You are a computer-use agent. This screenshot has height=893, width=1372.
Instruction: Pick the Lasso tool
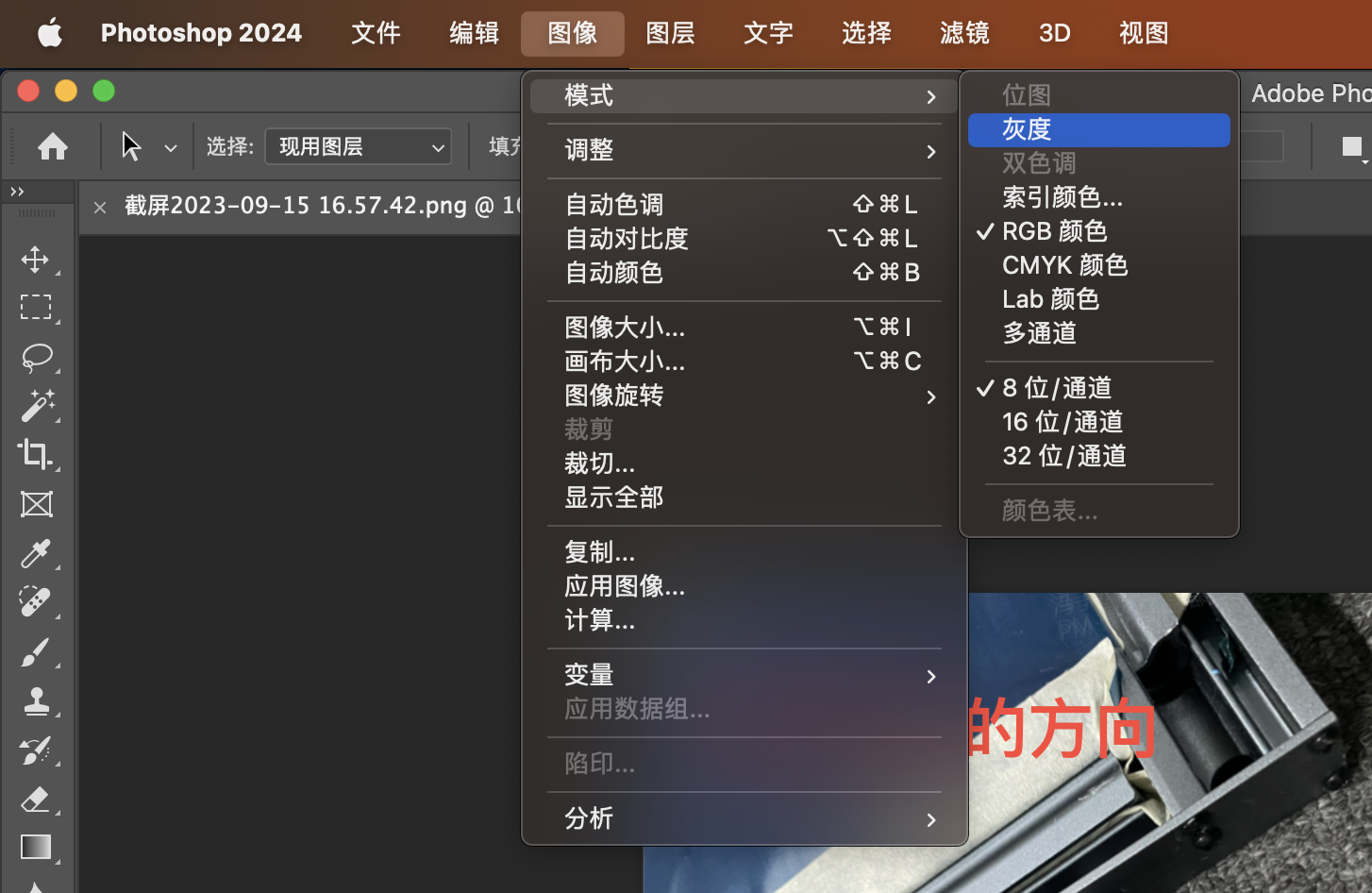click(36, 357)
